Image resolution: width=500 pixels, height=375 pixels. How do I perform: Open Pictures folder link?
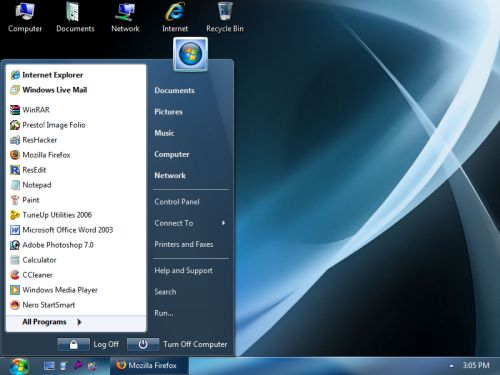click(x=168, y=112)
